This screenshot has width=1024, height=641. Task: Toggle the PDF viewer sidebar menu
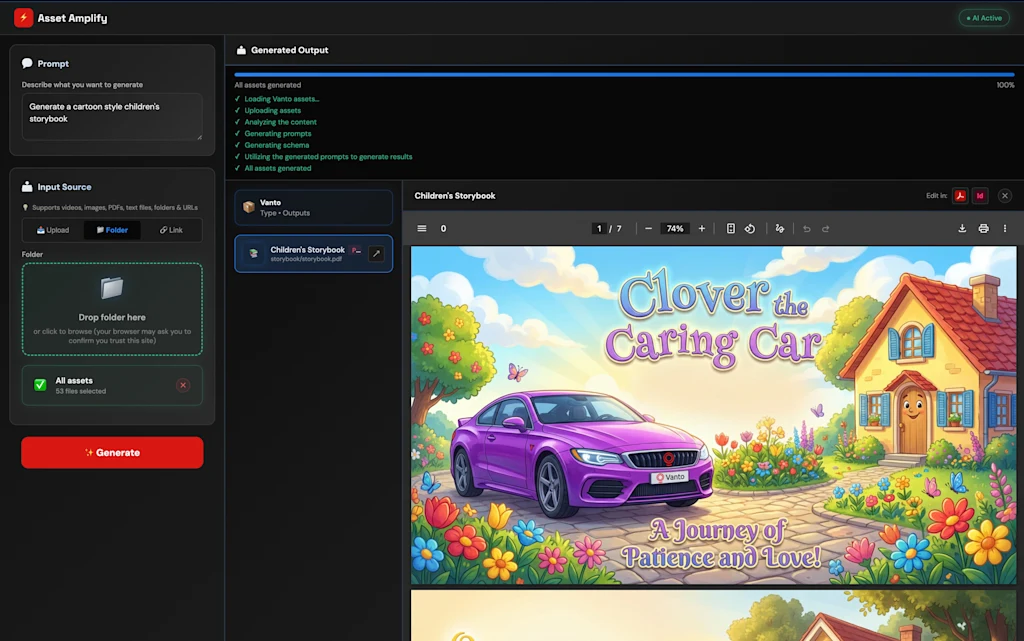click(x=422, y=229)
